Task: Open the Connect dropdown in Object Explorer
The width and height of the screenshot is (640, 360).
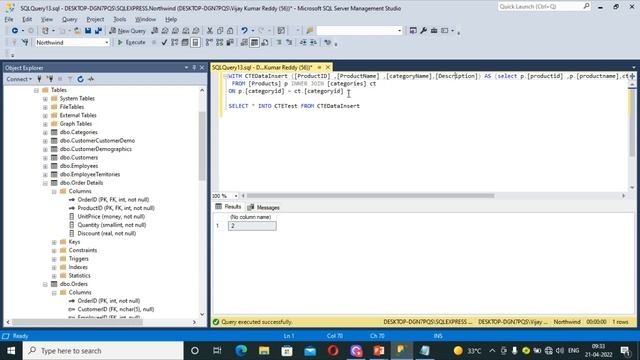Action: [19, 79]
